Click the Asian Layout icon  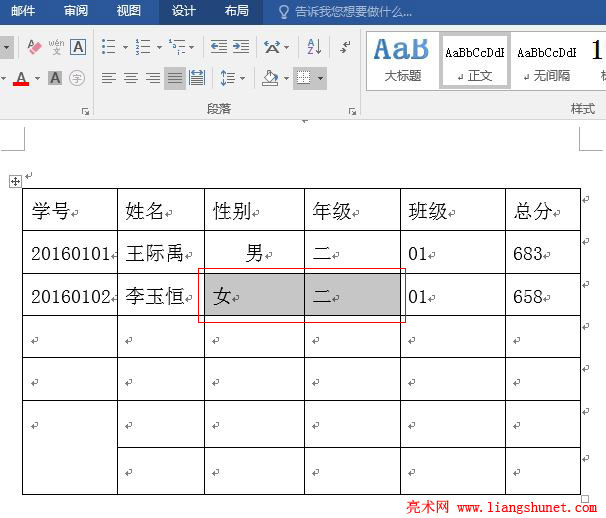[x=272, y=47]
